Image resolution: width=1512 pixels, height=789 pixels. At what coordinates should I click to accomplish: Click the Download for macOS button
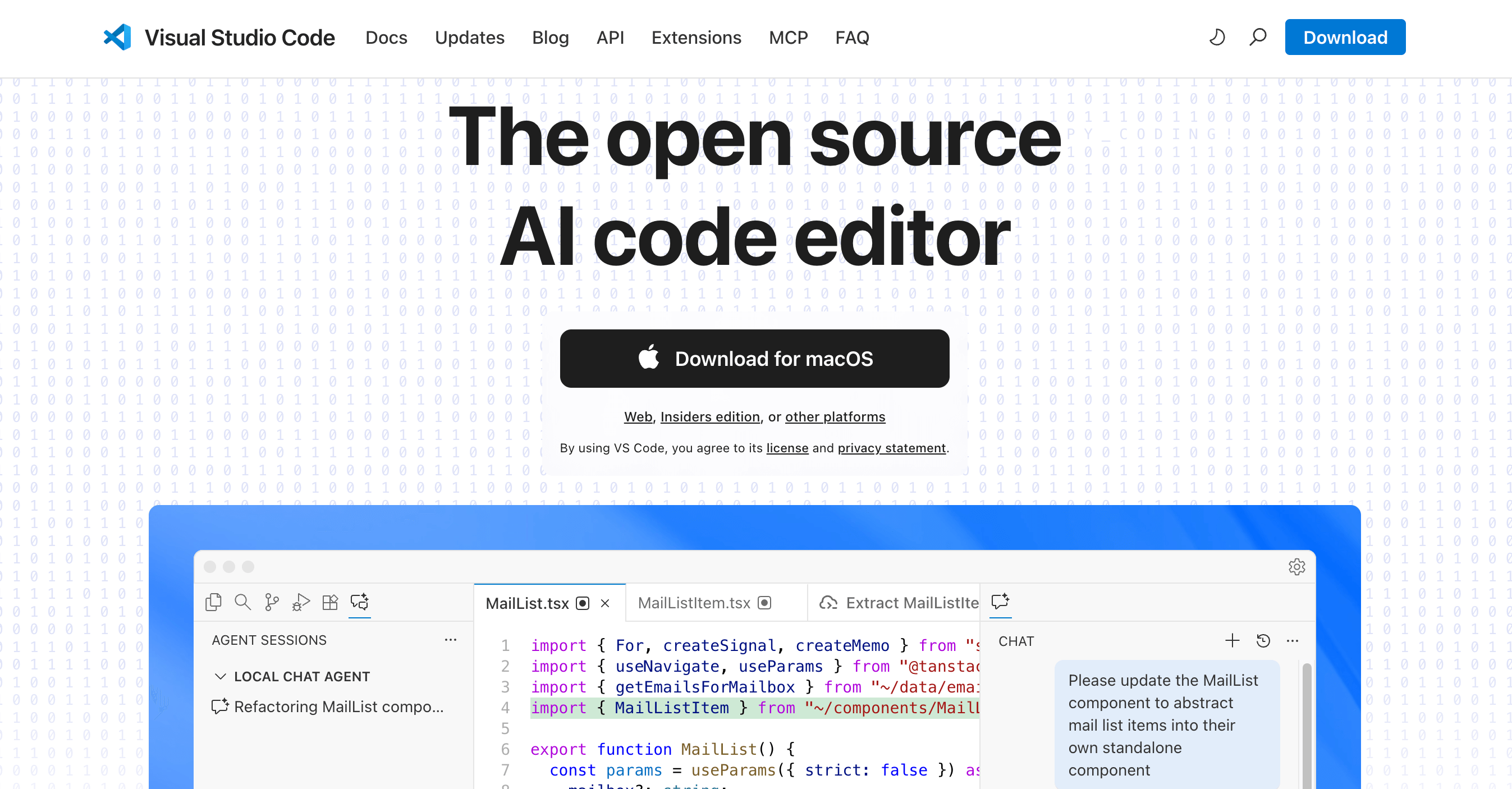[754, 359]
